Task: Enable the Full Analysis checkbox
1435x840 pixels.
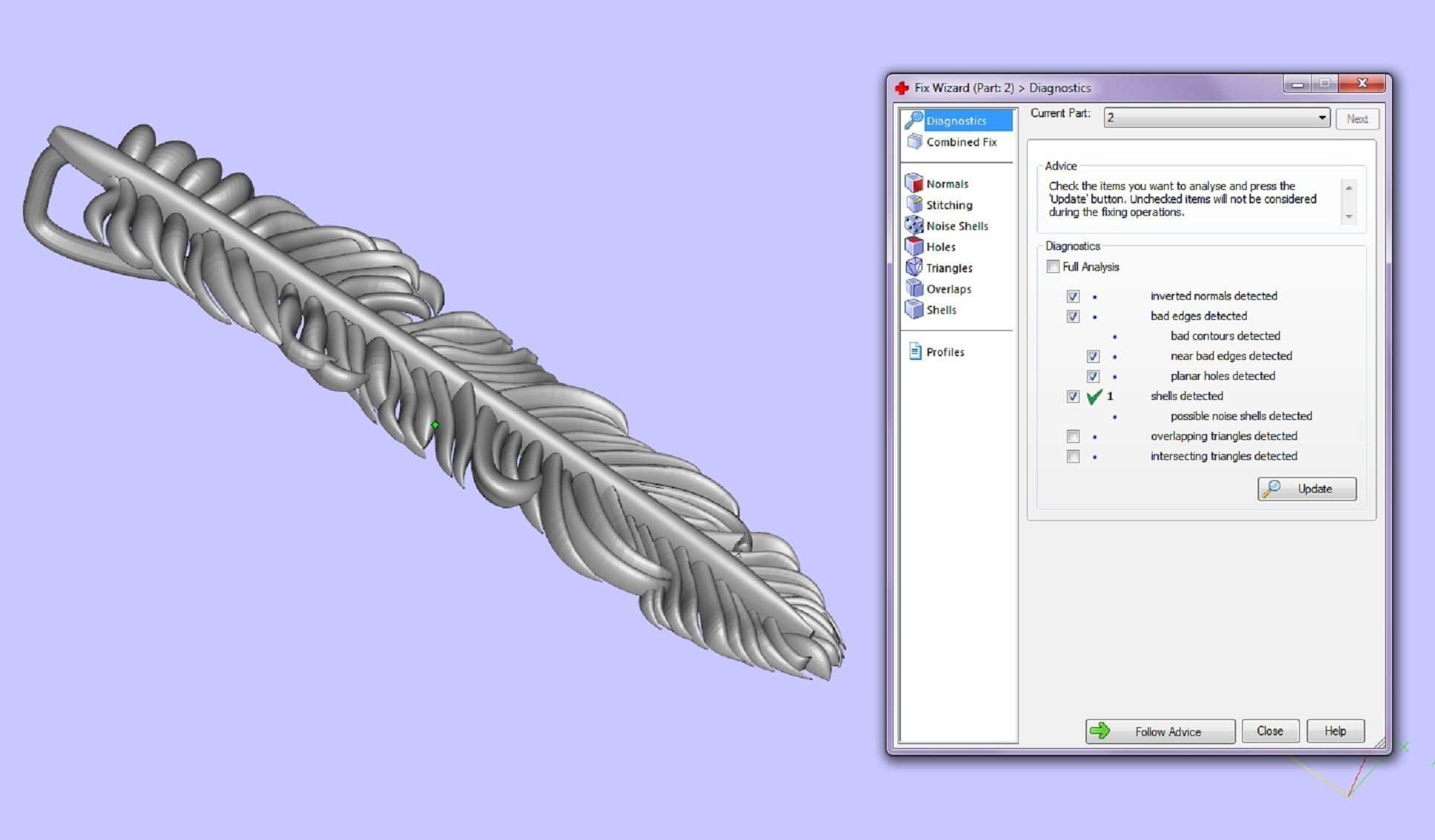Action: [1053, 266]
